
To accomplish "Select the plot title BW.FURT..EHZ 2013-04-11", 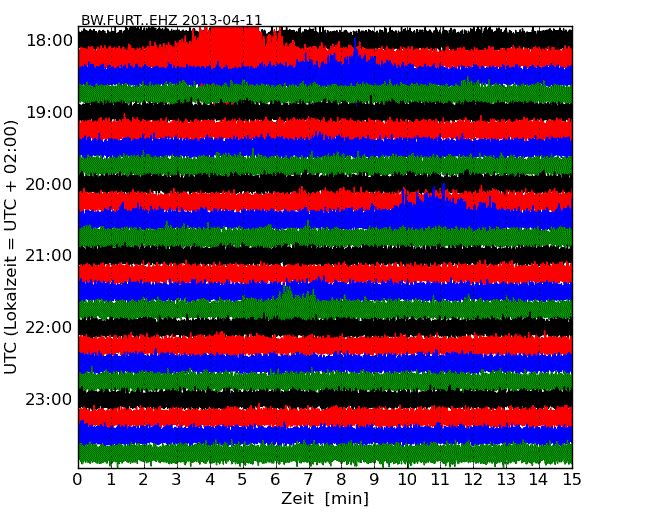I will tap(171, 20).
